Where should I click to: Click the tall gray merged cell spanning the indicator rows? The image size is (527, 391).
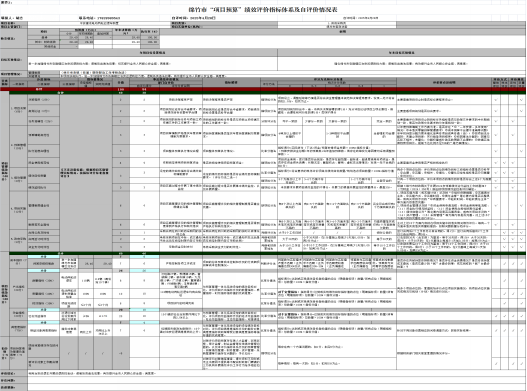[x=86, y=173]
